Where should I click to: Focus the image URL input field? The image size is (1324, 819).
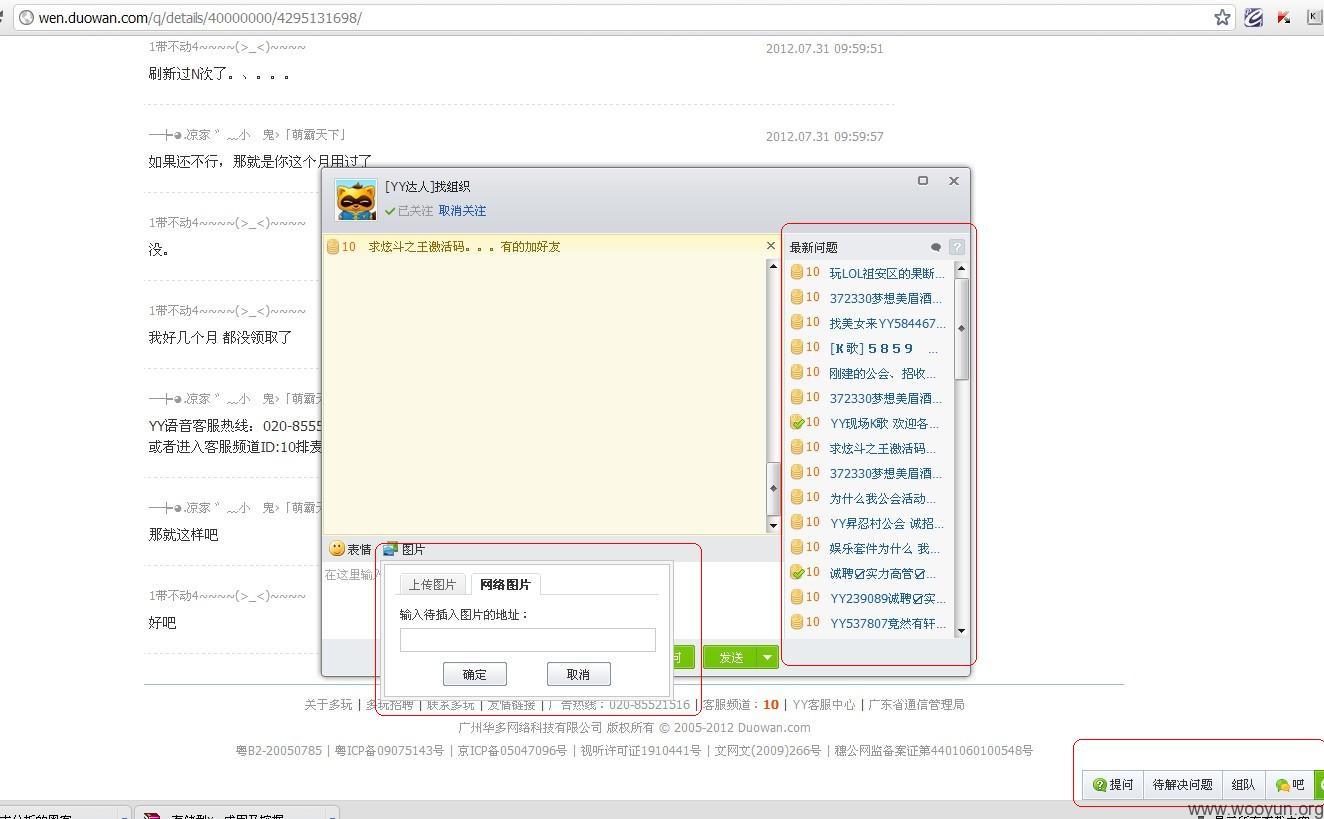528,640
